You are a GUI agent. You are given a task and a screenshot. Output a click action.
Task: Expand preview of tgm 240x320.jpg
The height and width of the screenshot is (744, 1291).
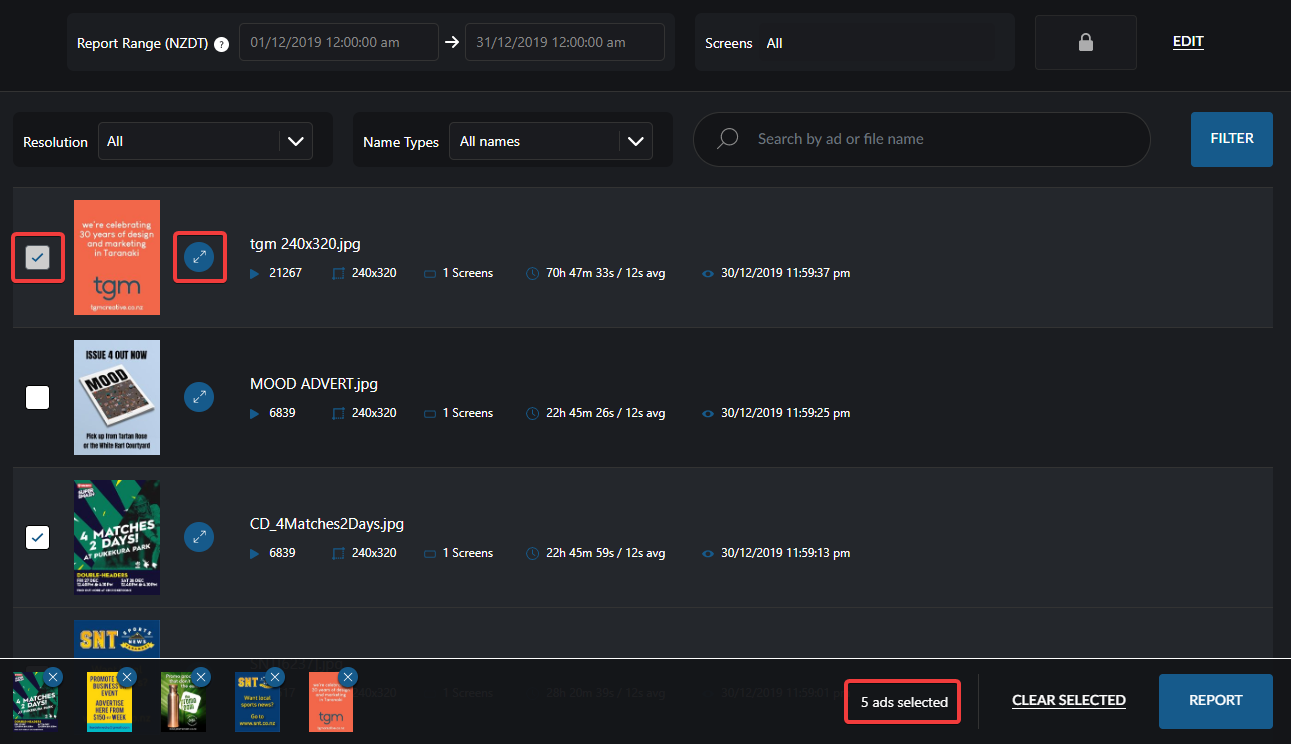point(199,258)
